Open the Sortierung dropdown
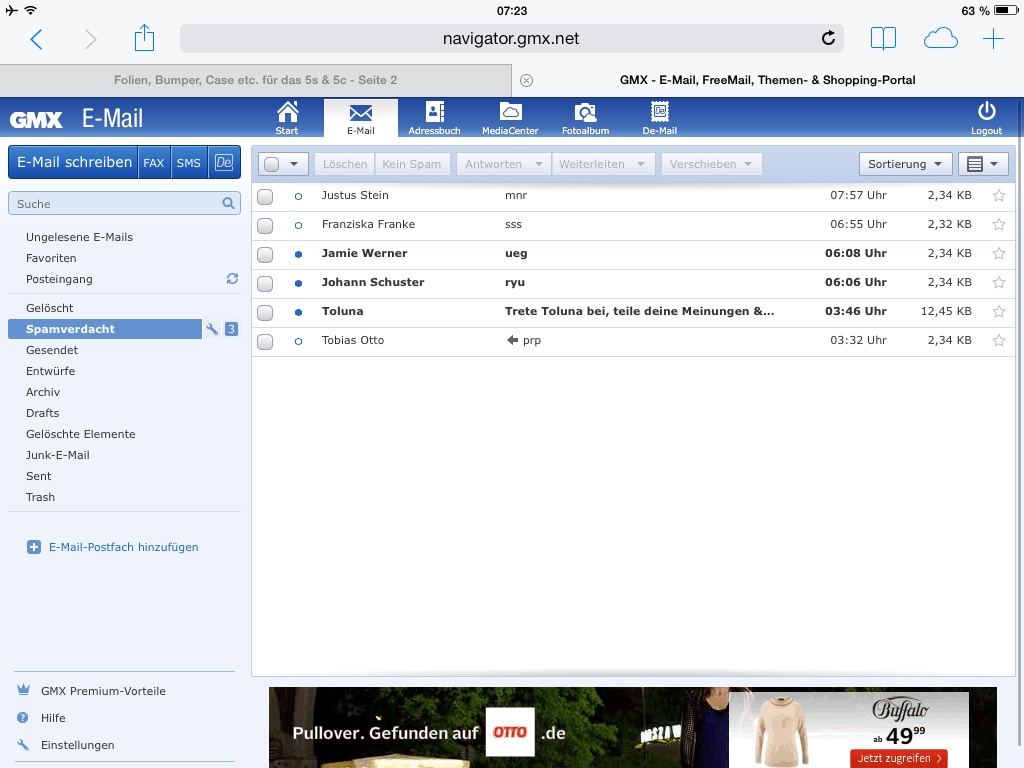Viewport: 1024px width, 768px height. (905, 164)
